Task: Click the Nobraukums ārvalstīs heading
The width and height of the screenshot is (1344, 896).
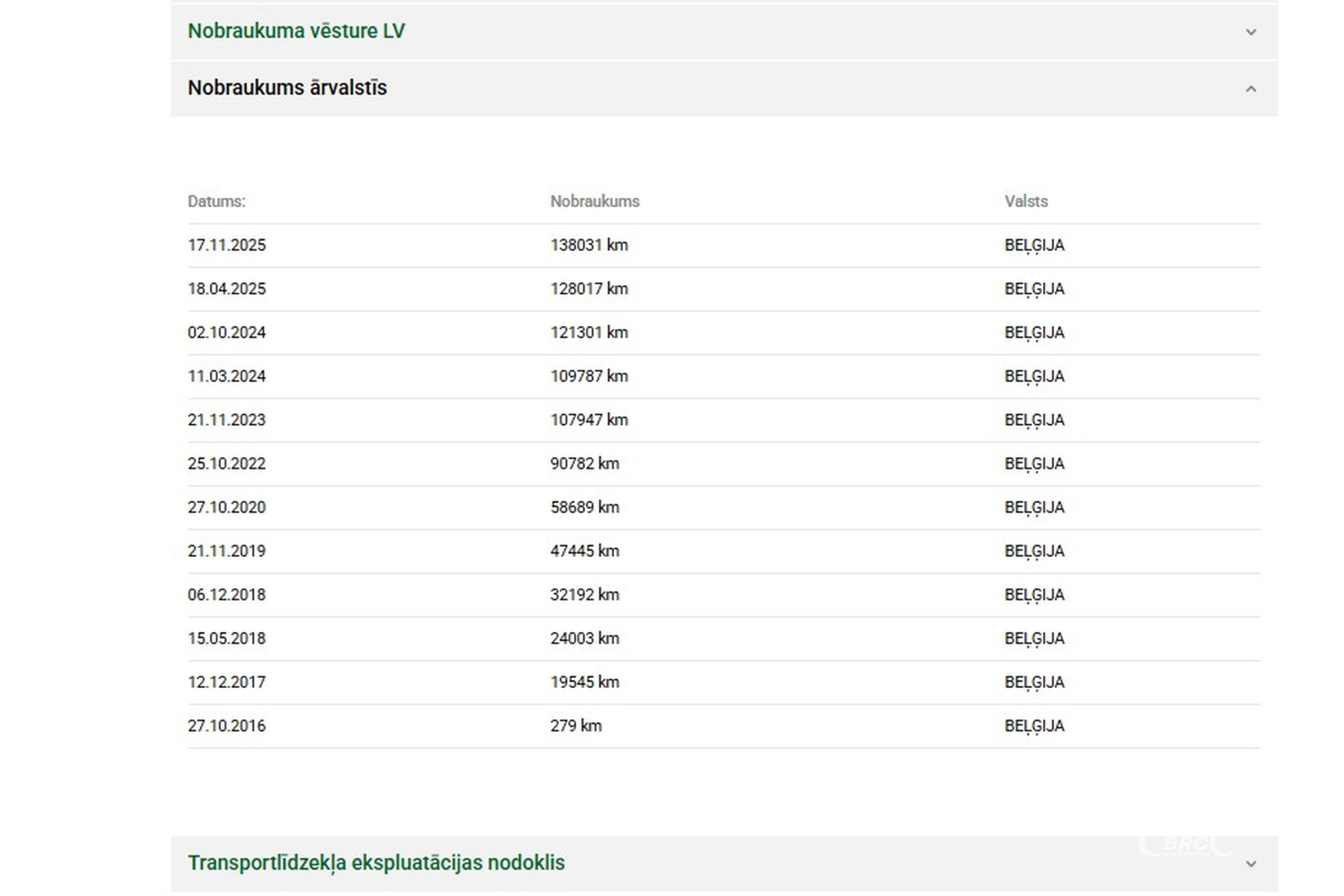Action: (x=287, y=88)
